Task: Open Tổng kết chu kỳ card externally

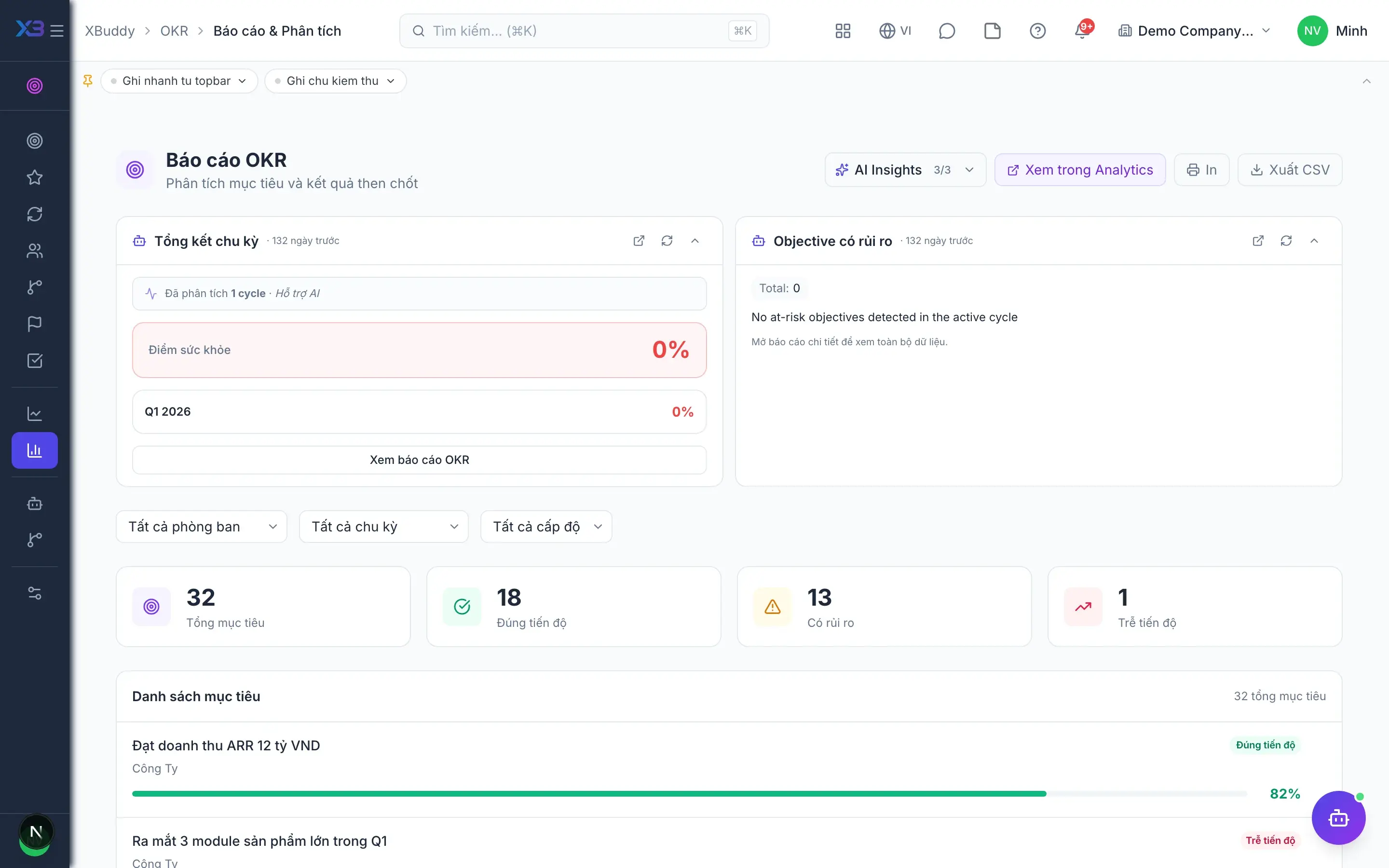Action: click(639, 241)
